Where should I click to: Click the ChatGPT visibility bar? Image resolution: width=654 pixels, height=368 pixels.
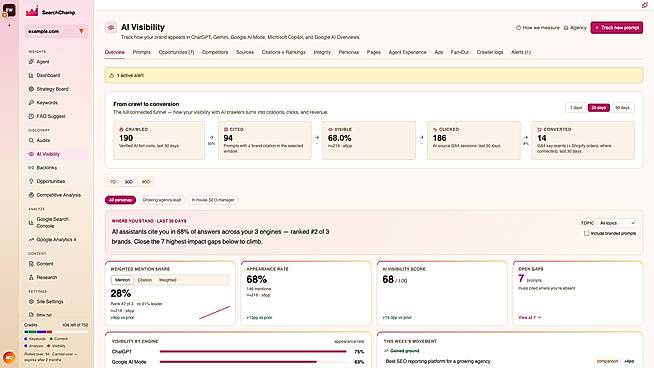click(x=253, y=352)
